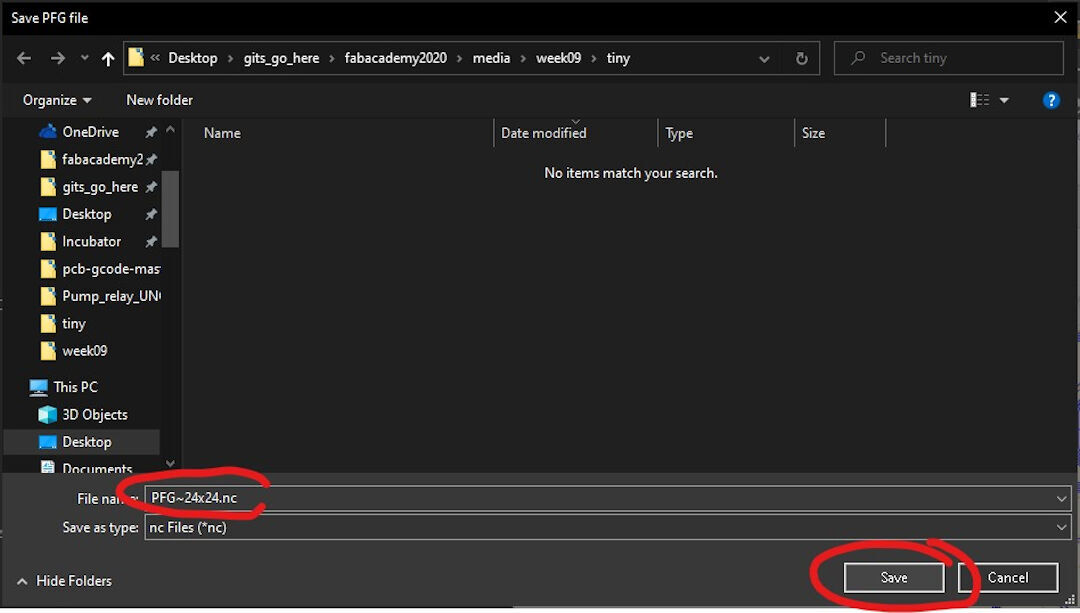
Task: Click the Save button
Action: click(893, 577)
